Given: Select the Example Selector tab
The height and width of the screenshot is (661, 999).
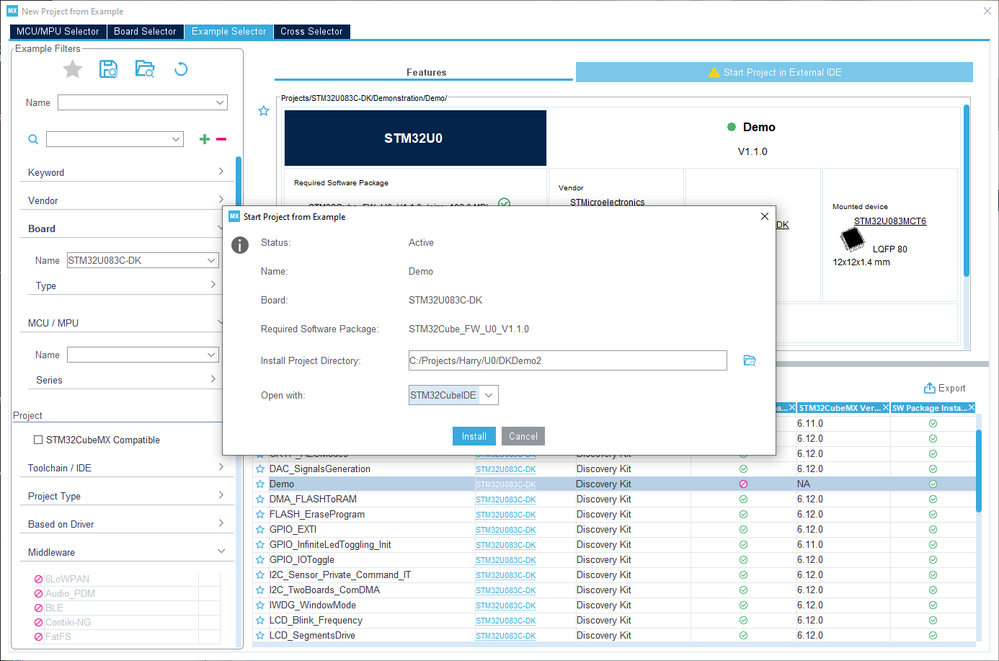Looking at the screenshot, I should click(x=229, y=31).
